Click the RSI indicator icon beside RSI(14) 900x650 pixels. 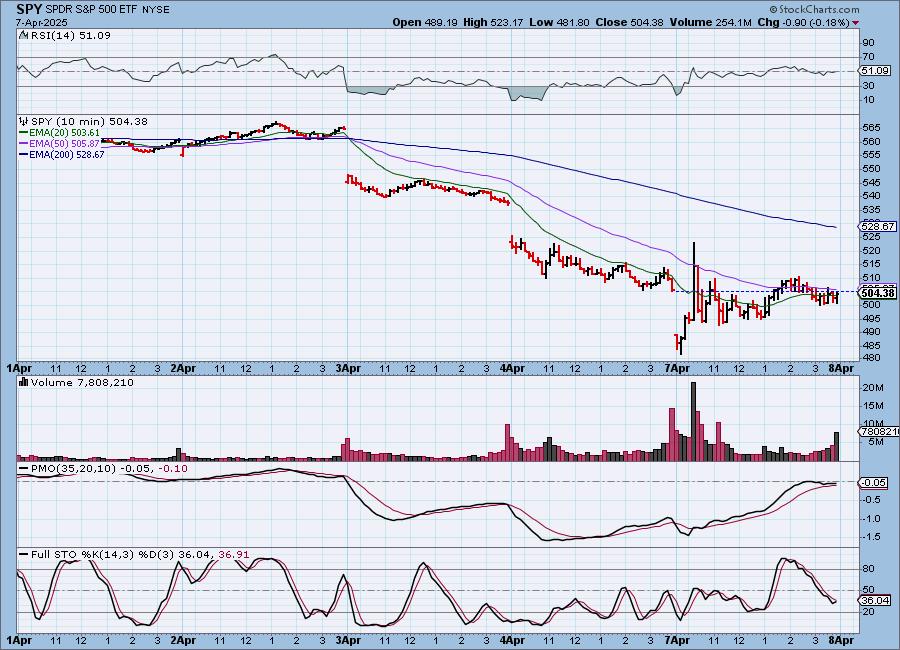tap(23, 35)
